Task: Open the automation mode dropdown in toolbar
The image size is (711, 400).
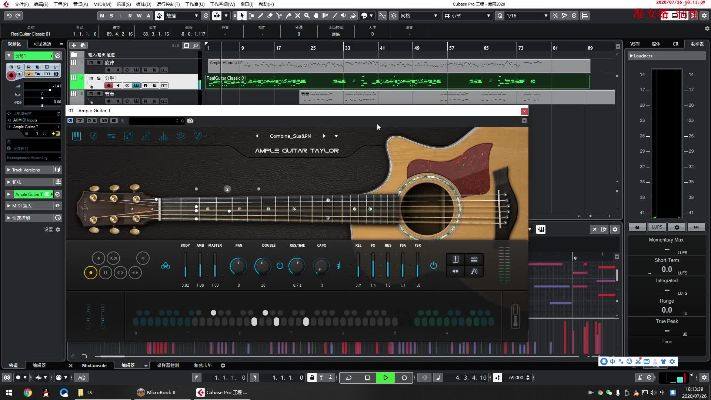Action: tap(180, 16)
